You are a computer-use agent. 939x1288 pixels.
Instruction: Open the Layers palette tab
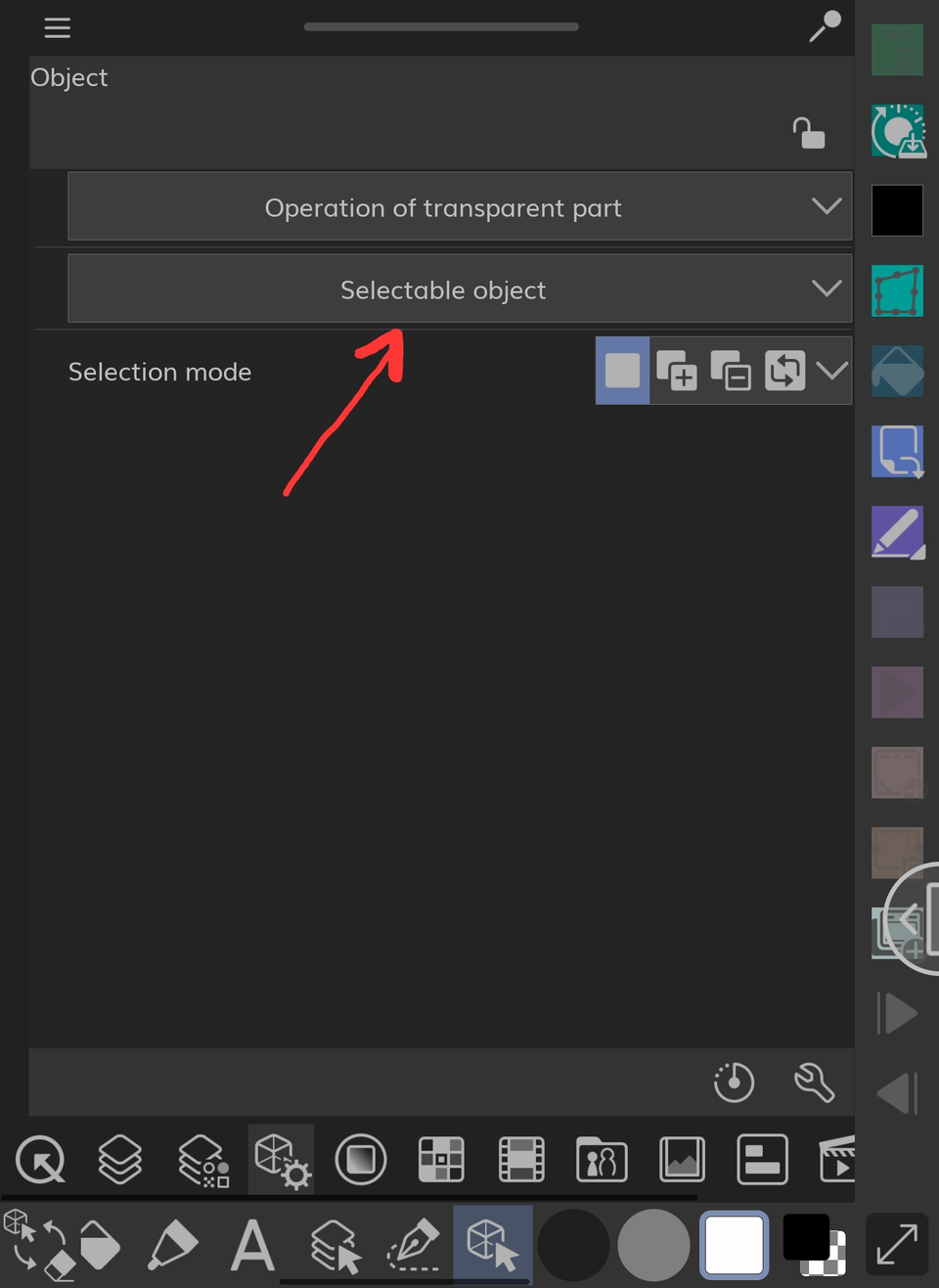(120, 1160)
